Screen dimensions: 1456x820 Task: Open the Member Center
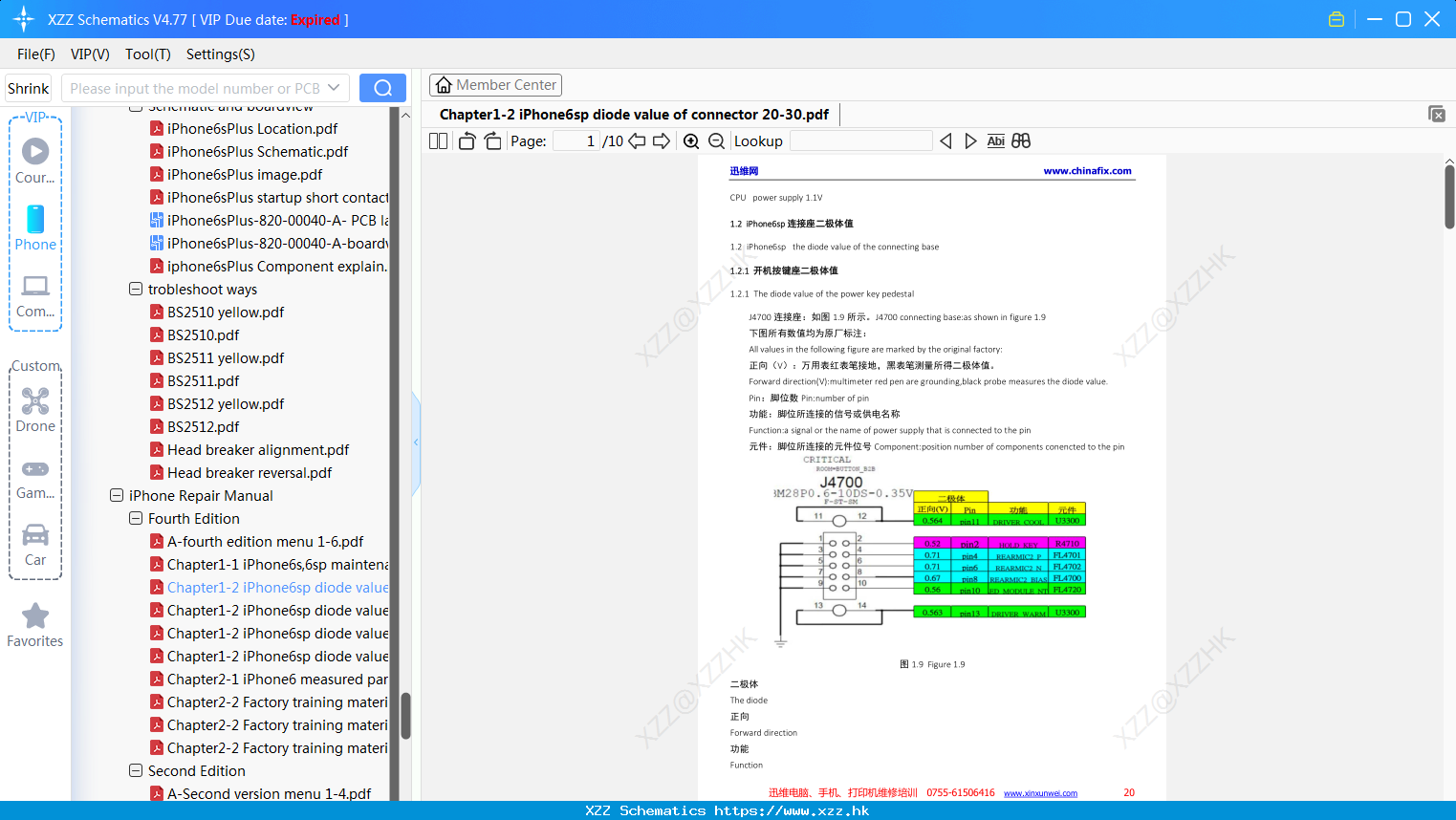[495, 85]
